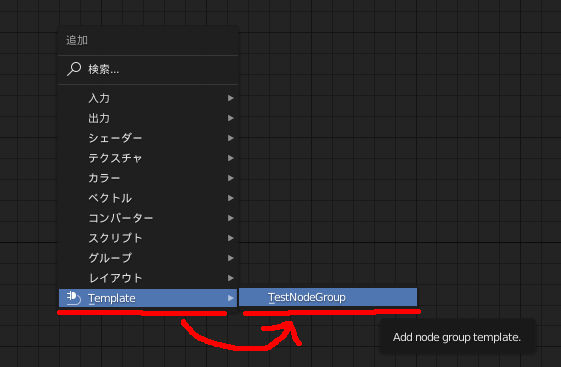Viewport: 561px width, 367px height.
Task: Expand arrow beside テクスチャ
Action: 231,158
